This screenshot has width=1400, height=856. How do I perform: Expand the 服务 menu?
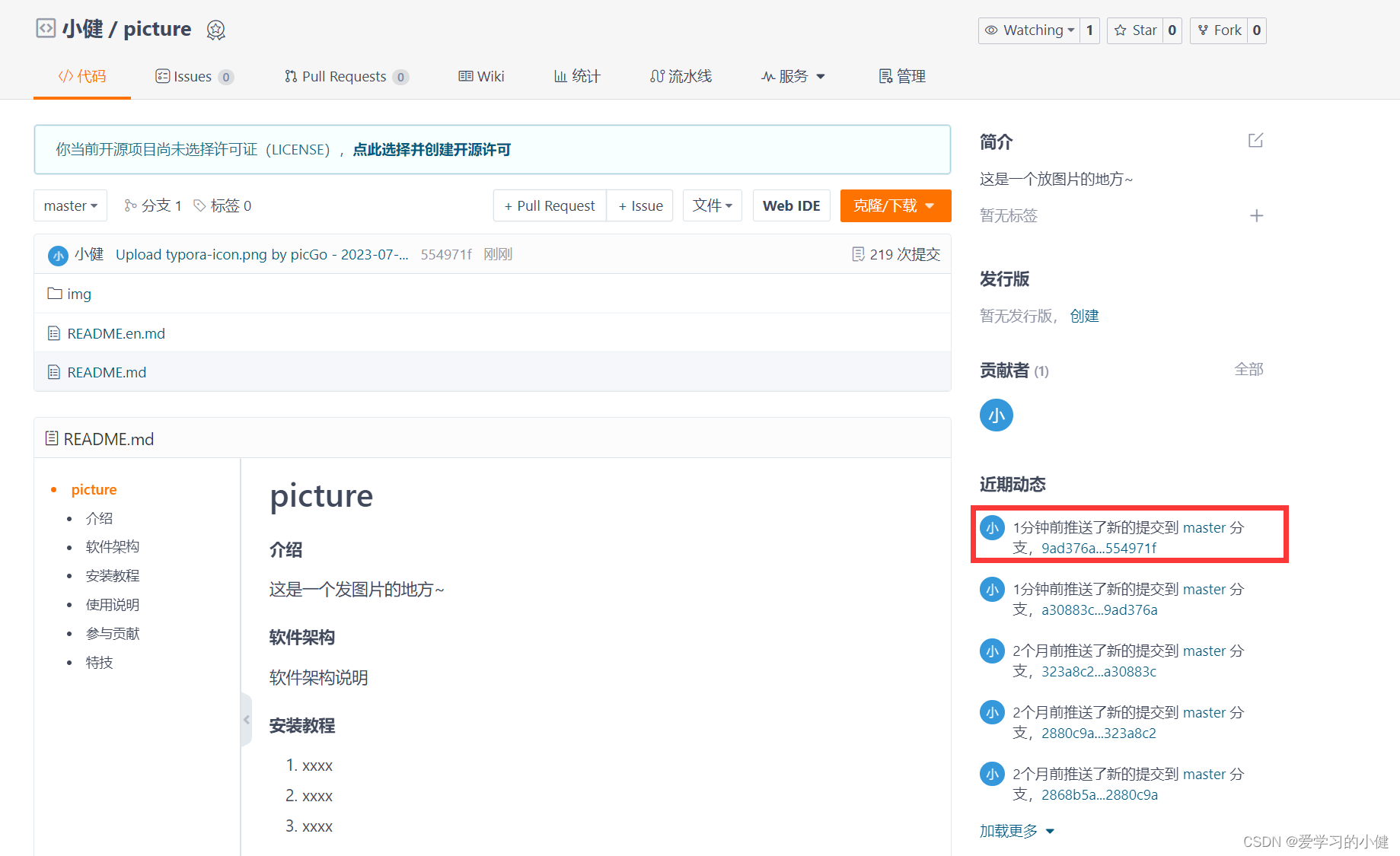pyautogui.click(x=793, y=76)
